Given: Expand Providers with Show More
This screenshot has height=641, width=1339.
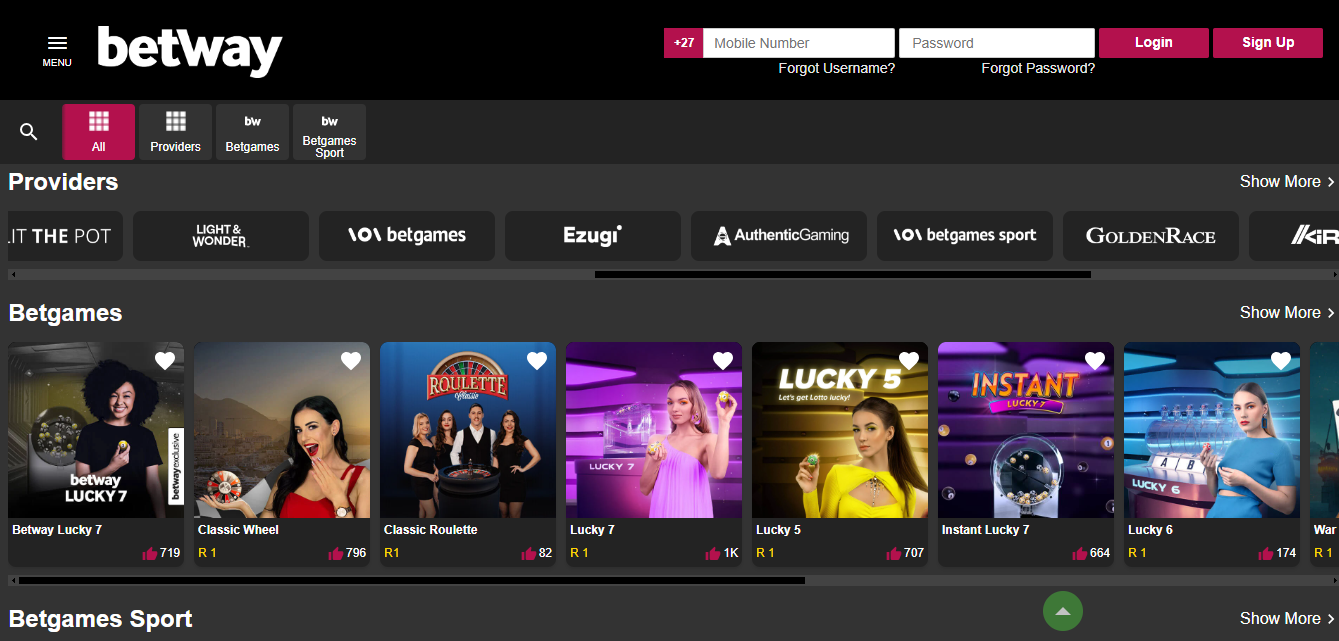Looking at the screenshot, I should pyautogui.click(x=1286, y=182).
